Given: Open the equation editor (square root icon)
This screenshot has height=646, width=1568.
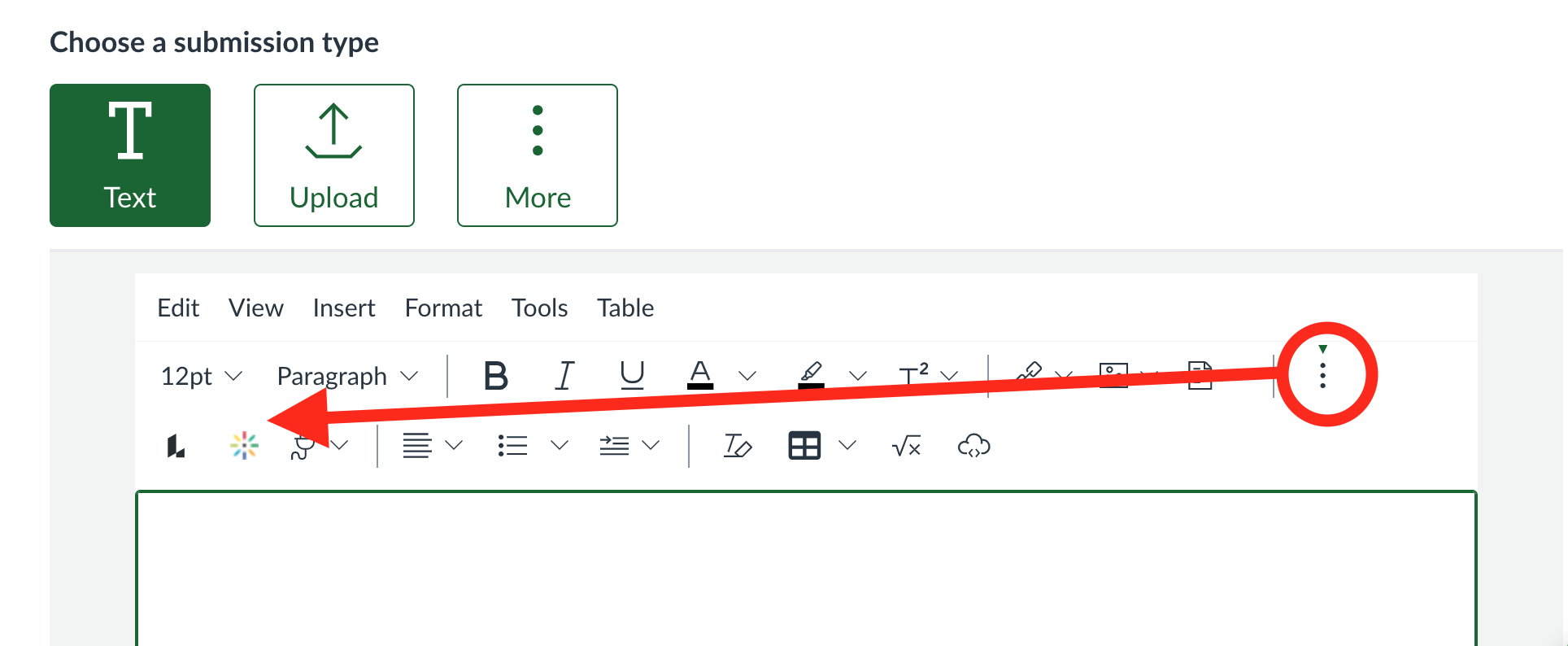Looking at the screenshot, I should click(906, 446).
